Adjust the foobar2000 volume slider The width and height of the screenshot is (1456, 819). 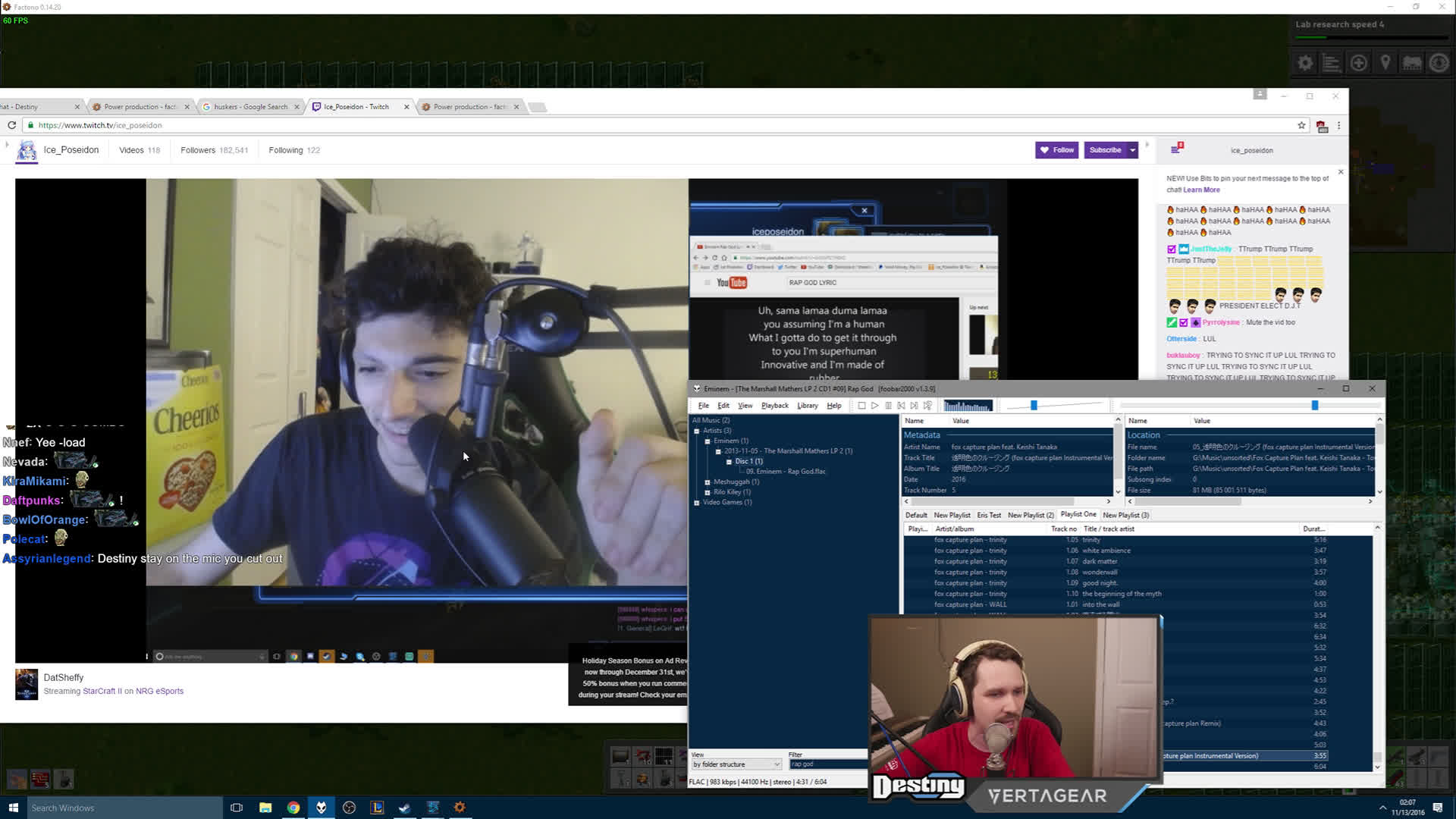(x=1034, y=406)
